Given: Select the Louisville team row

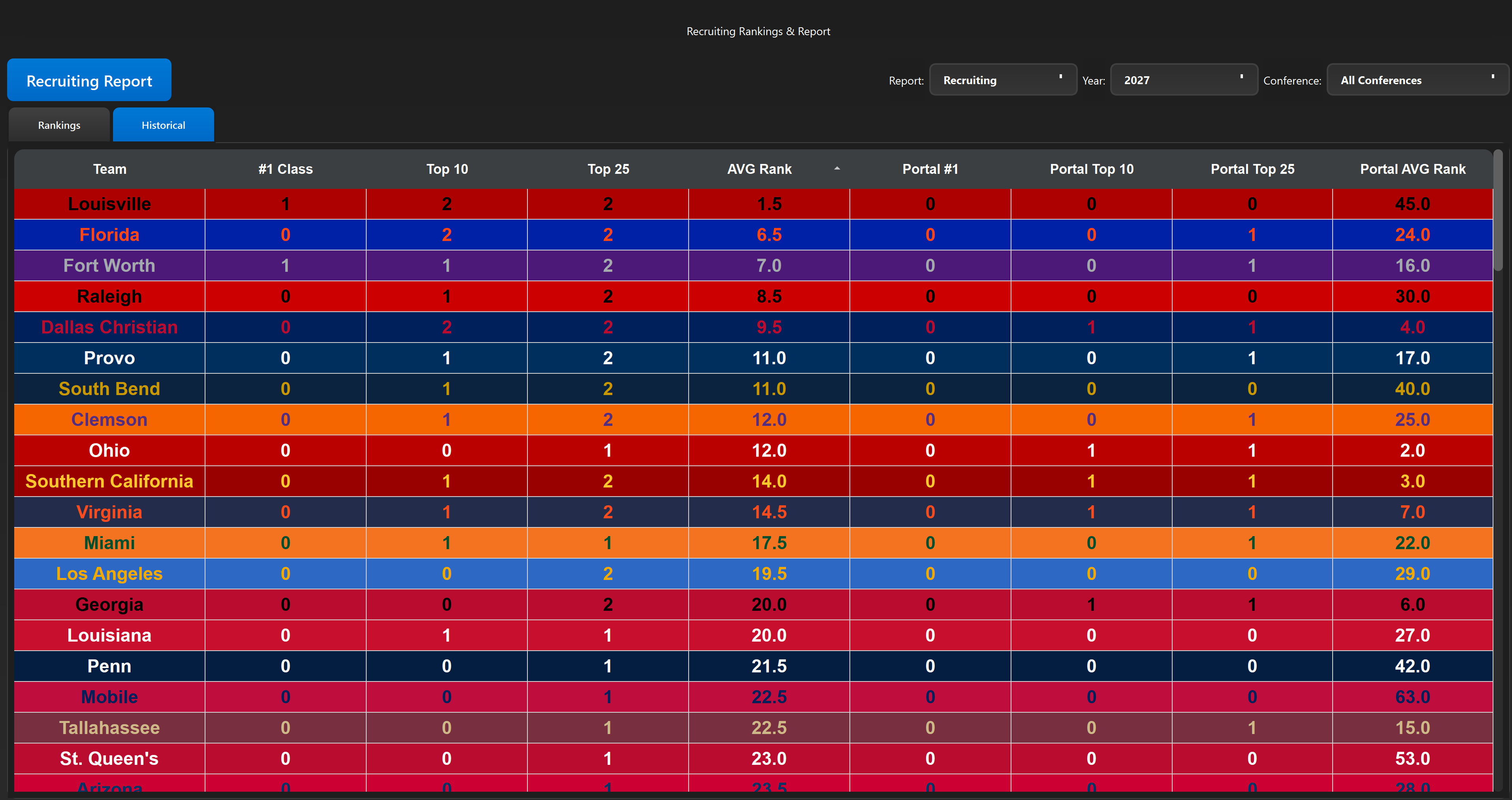Looking at the screenshot, I should pyautogui.click(x=754, y=204).
